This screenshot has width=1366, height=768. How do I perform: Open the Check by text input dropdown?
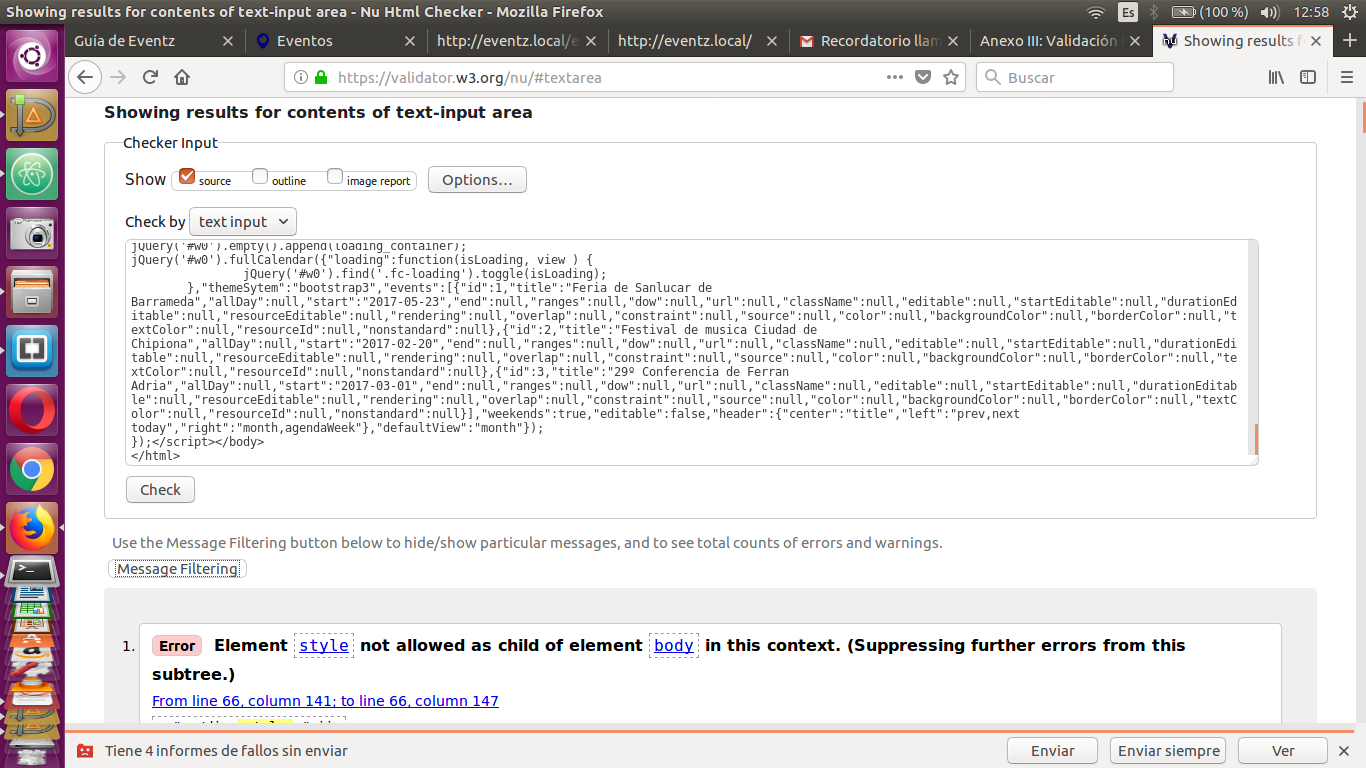click(243, 221)
